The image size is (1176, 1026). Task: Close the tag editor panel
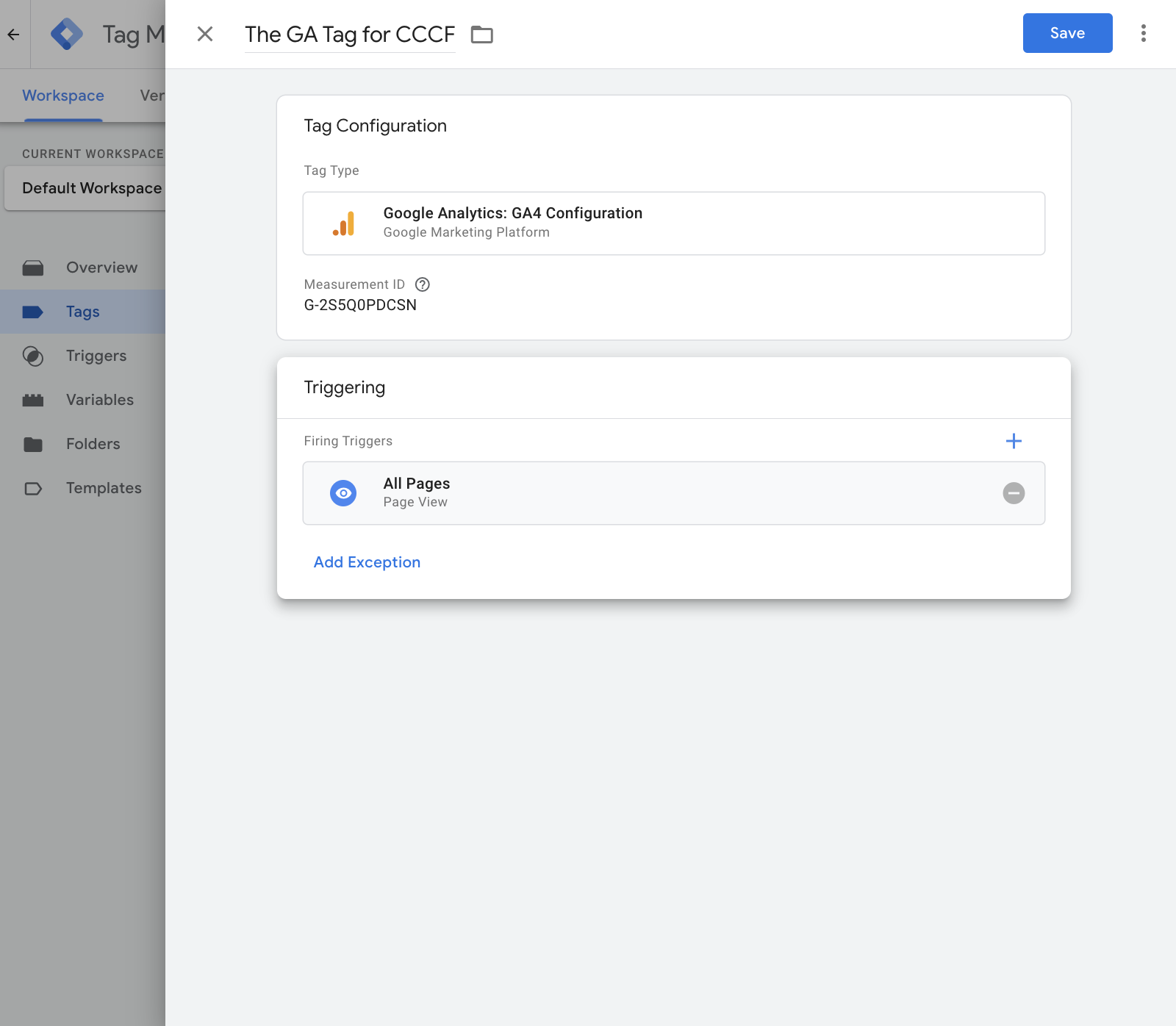[205, 34]
